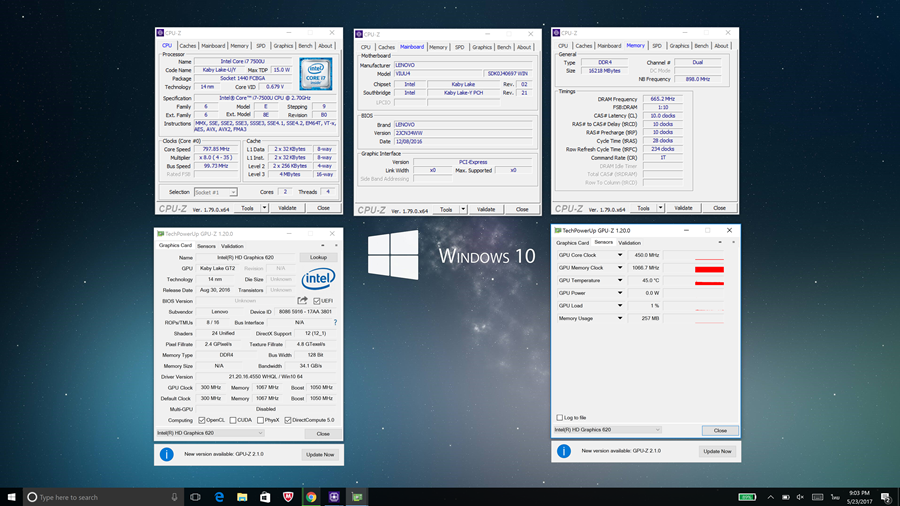This screenshot has height=506, width=900.
Task: Open the Sensors tab in the GPU-Z Graphics Card window
Action: point(206,245)
